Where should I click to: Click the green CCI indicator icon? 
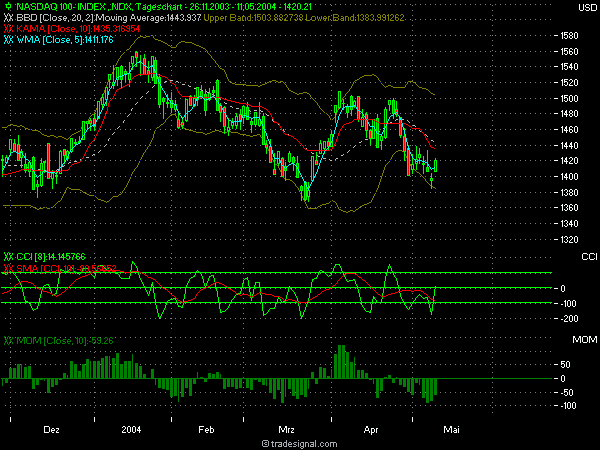(8, 257)
